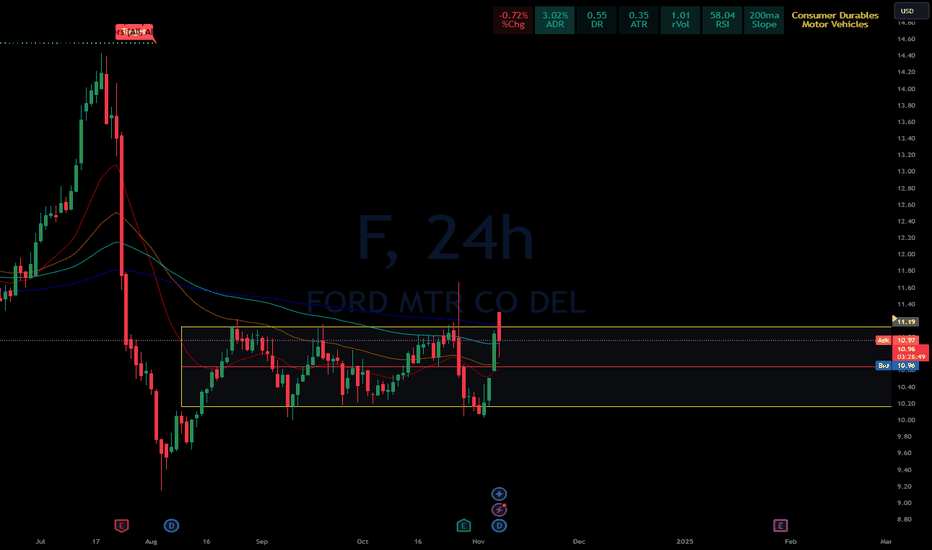Click the 2025 label on the time axis
932x550 pixels.
pos(685,542)
